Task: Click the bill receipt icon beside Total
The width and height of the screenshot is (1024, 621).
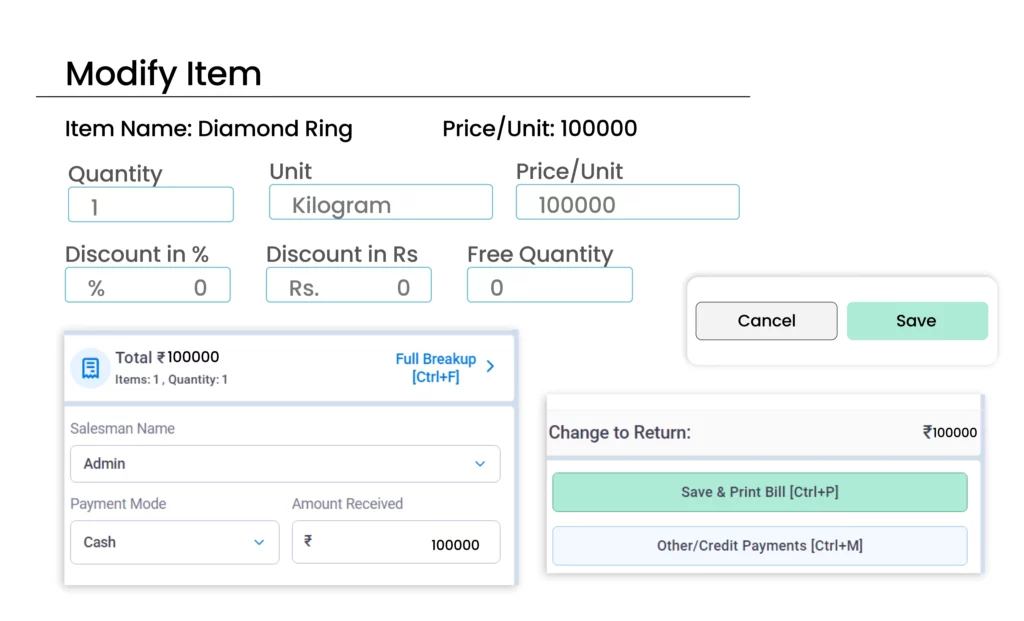Action: click(90, 367)
